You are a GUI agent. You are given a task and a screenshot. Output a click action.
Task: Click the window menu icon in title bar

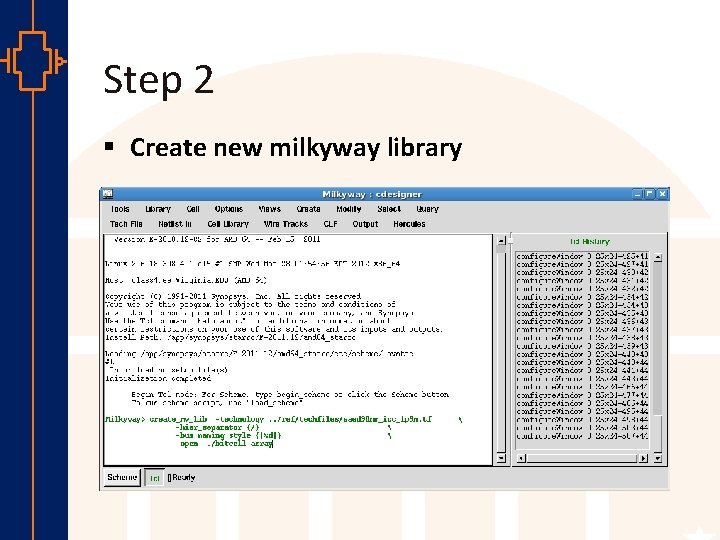[108, 194]
